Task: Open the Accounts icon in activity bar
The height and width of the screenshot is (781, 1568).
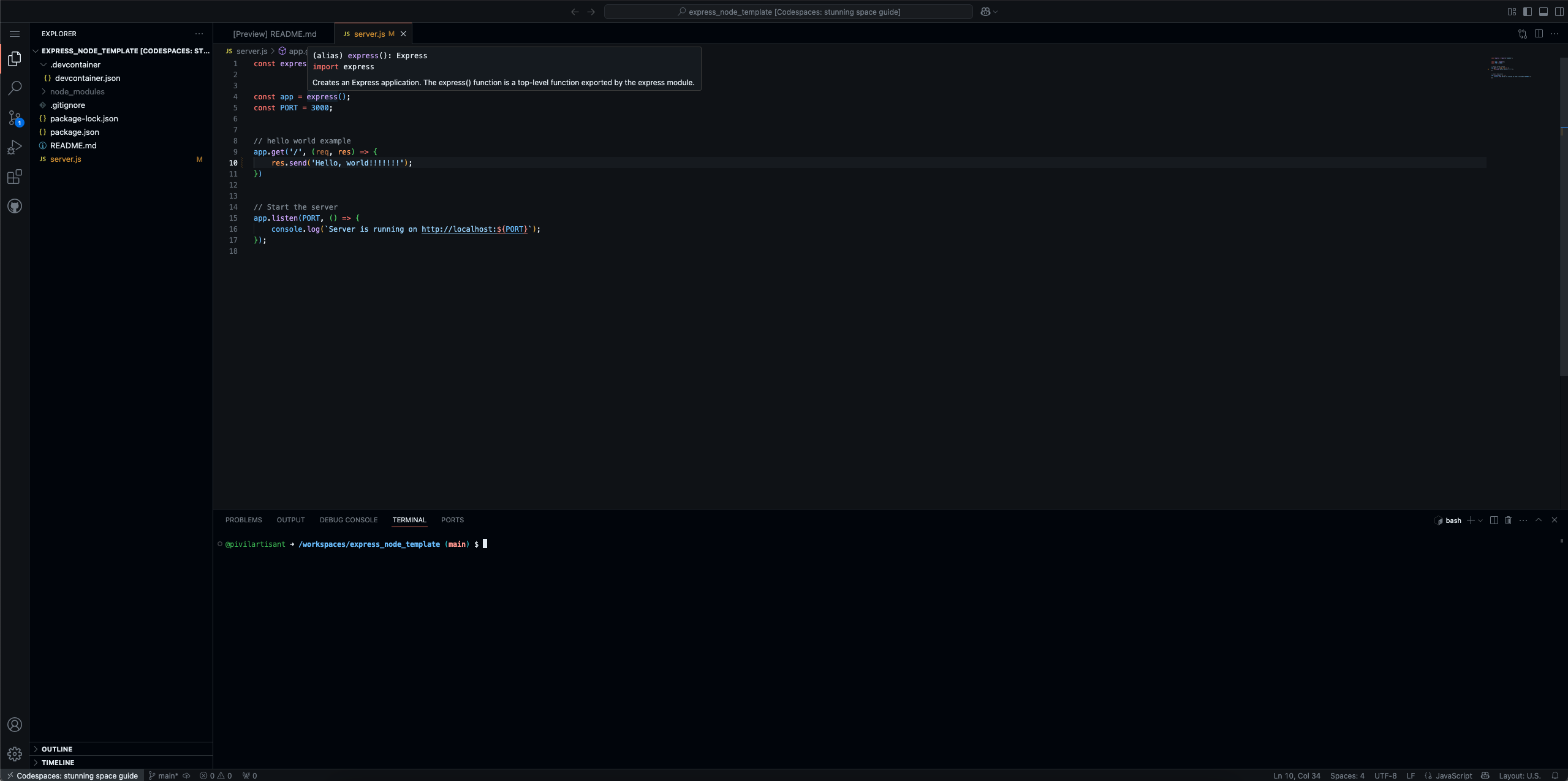Action: click(x=15, y=725)
